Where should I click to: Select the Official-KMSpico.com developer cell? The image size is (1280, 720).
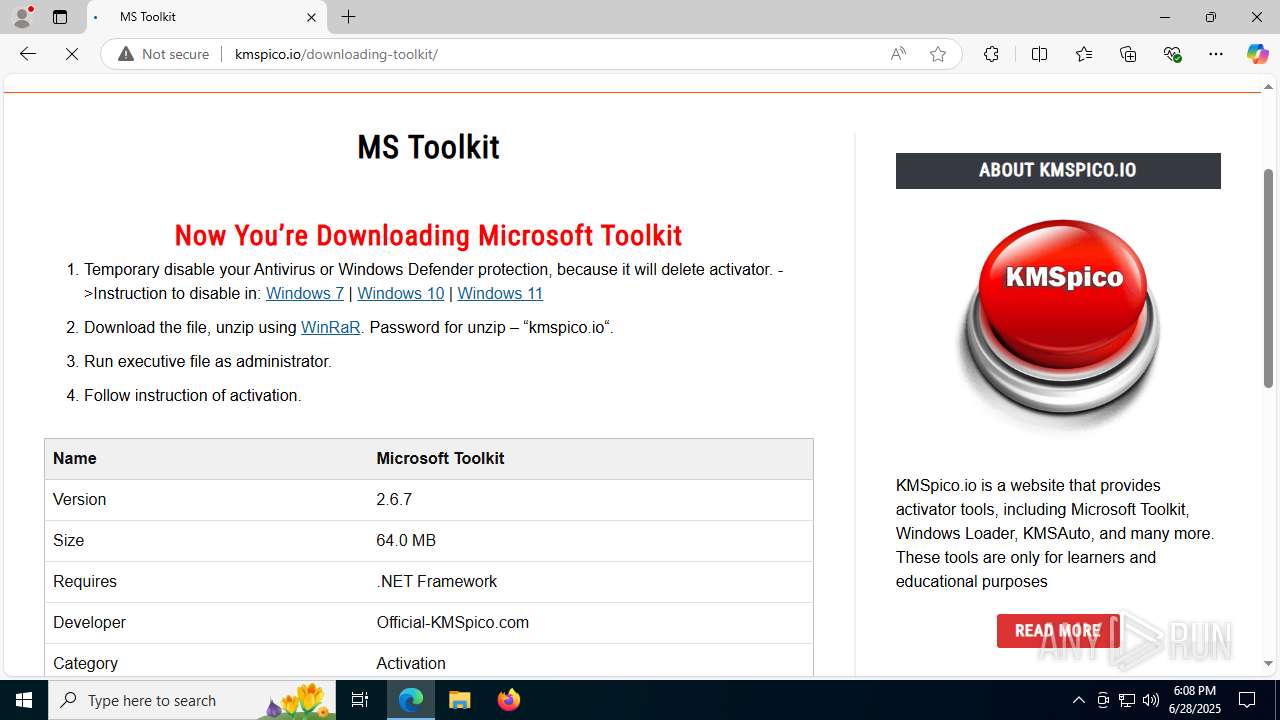click(x=590, y=622)
